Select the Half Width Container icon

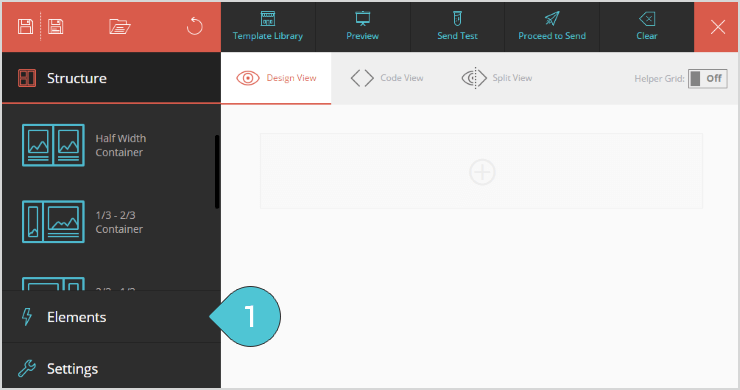click(x=53, y=145)
